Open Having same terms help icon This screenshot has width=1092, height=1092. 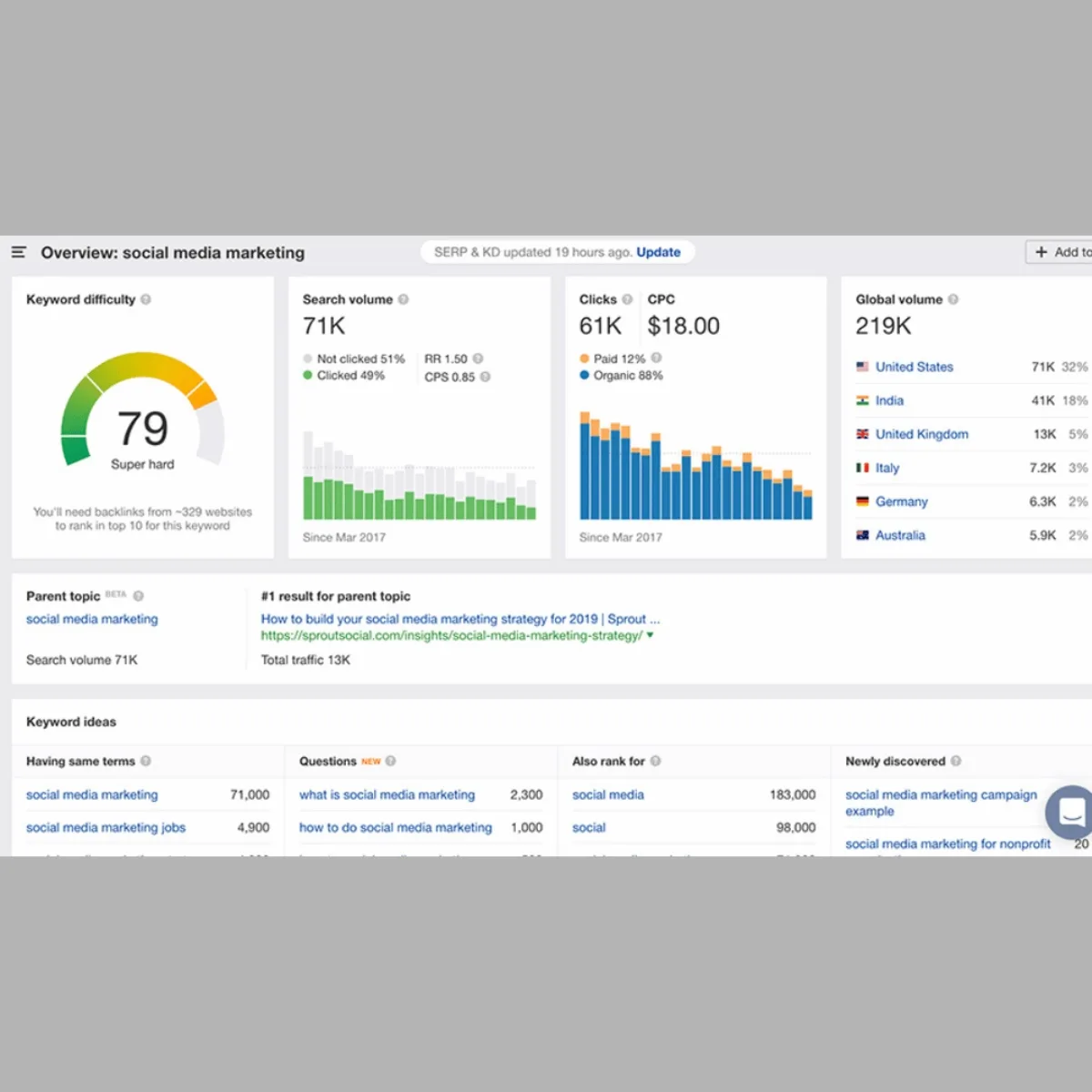coord(146,761)
